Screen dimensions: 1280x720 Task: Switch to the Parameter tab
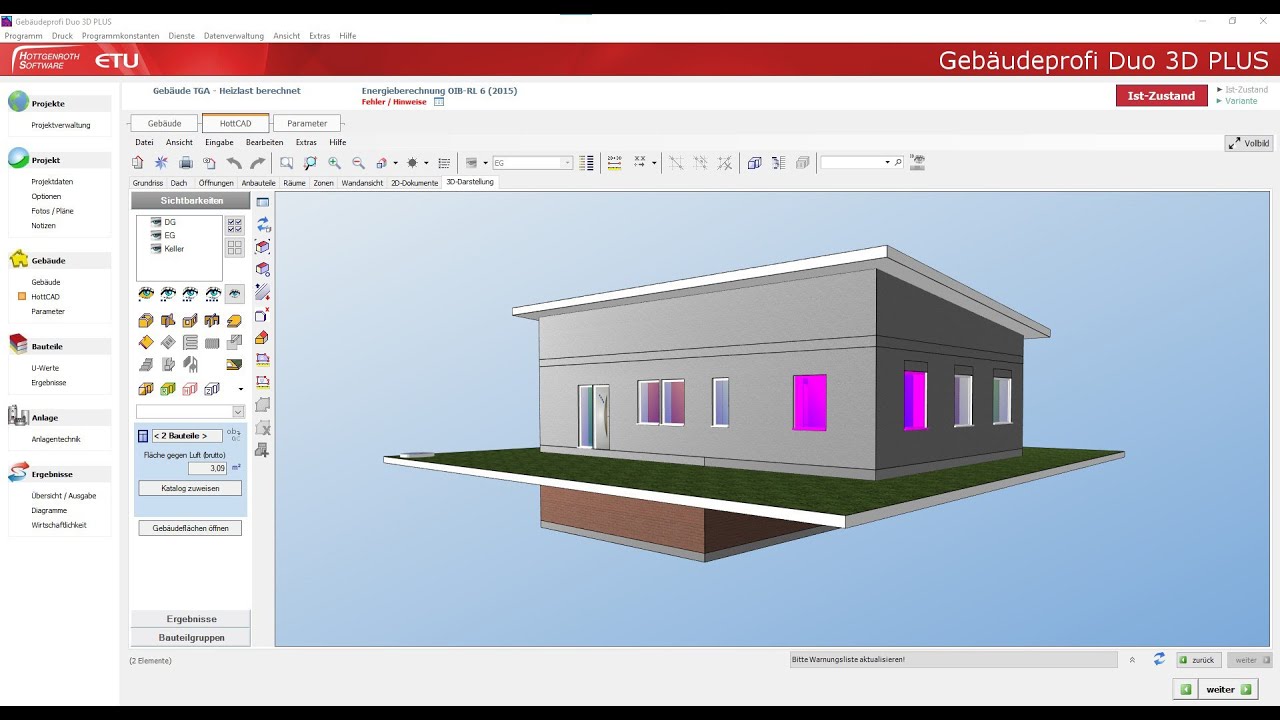pyautogui.click(x=307, y=123)
